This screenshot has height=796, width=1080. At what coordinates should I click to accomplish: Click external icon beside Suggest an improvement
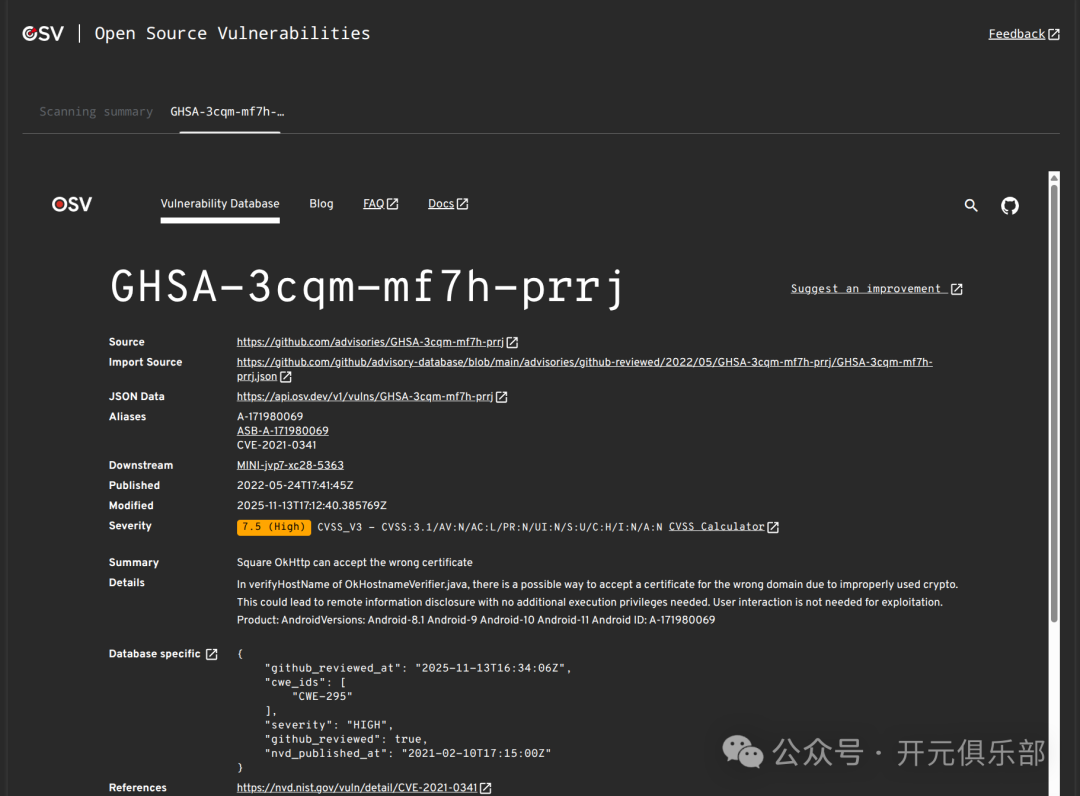pyautogui.click(x=957, y=289)
